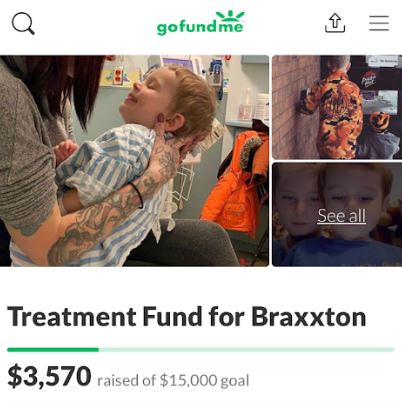View the orange camo jacket thumbnail
Viewport: 402px width, 403px height.
(x=337, y=107)
